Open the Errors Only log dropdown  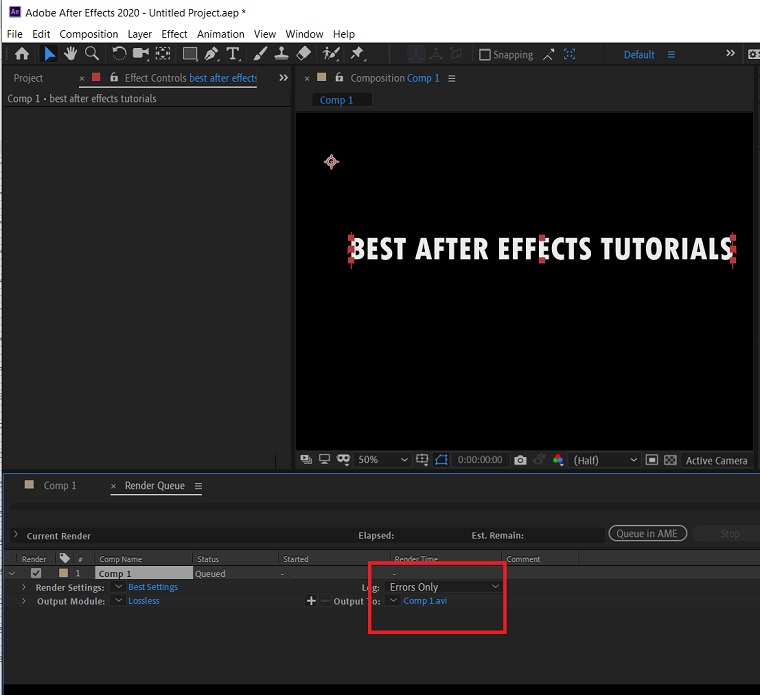tap(444, 587)
